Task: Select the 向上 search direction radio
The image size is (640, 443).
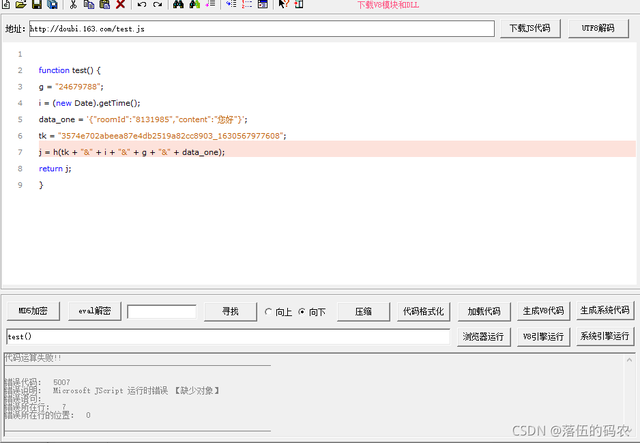Action: coord(268,312)
